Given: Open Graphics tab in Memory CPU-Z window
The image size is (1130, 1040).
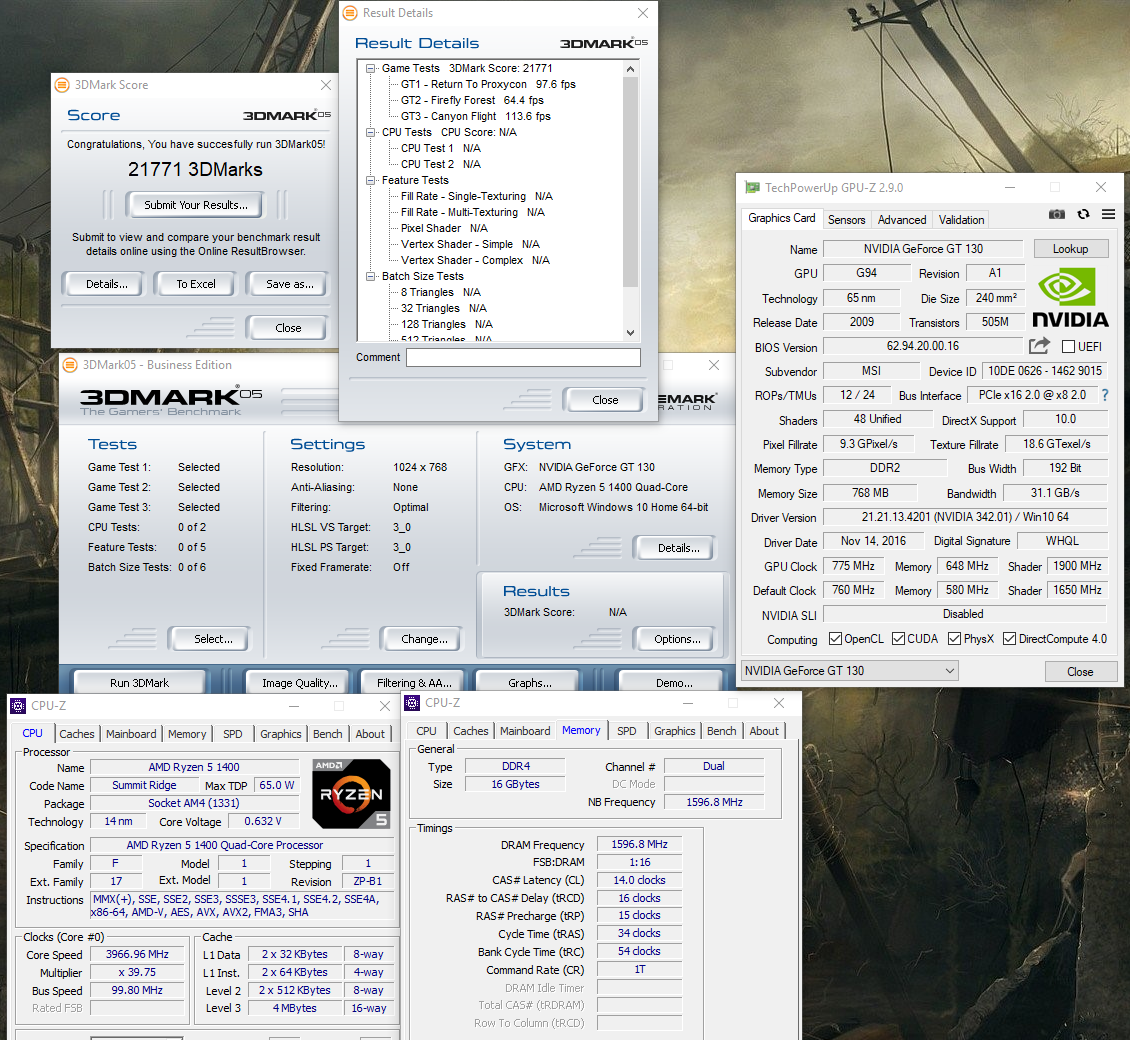Looking at the screenshot, I should (x=675, y=731).
